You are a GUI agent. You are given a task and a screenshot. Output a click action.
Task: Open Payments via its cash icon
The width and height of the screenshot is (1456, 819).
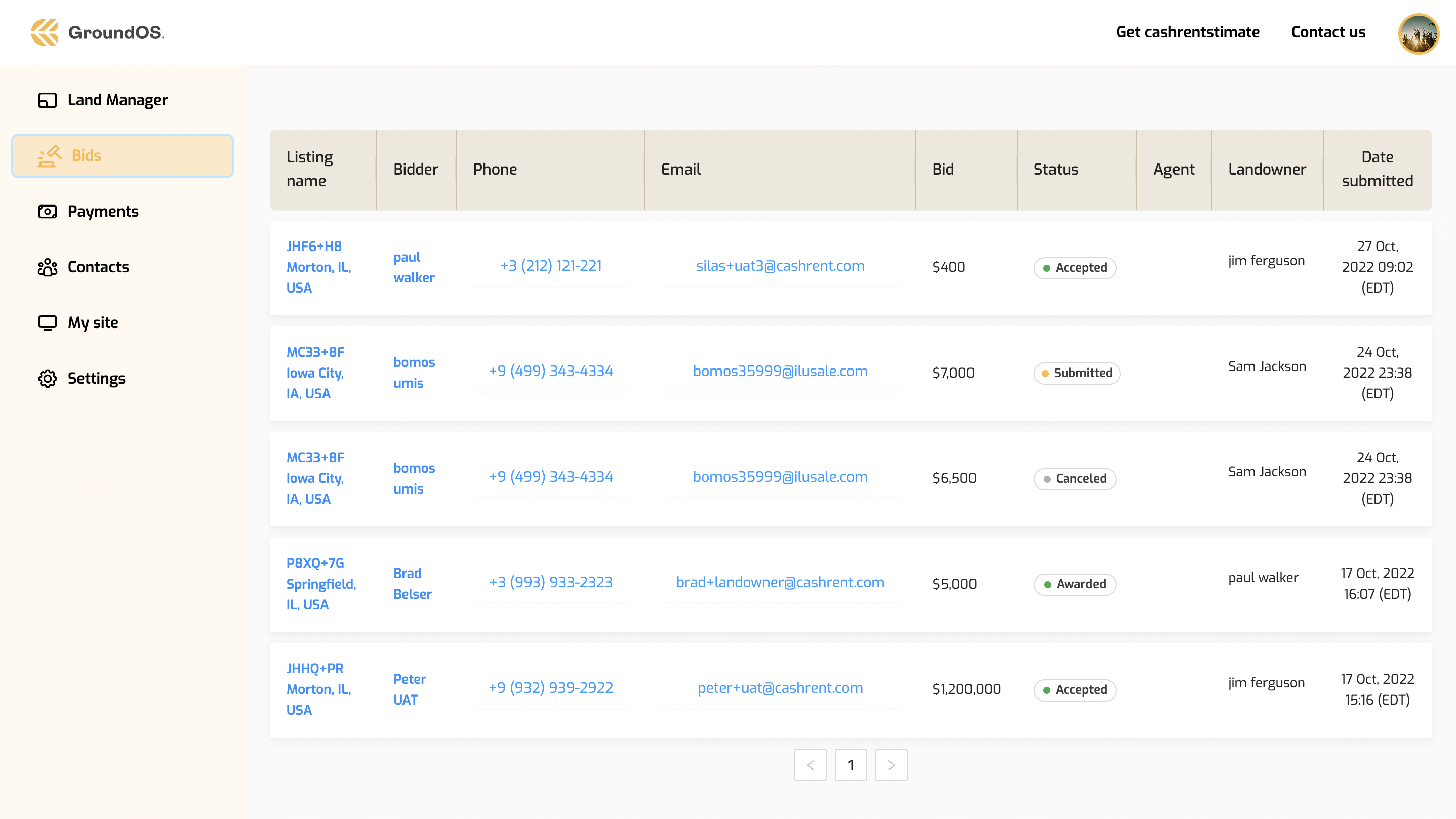click(x=48, y=212)
